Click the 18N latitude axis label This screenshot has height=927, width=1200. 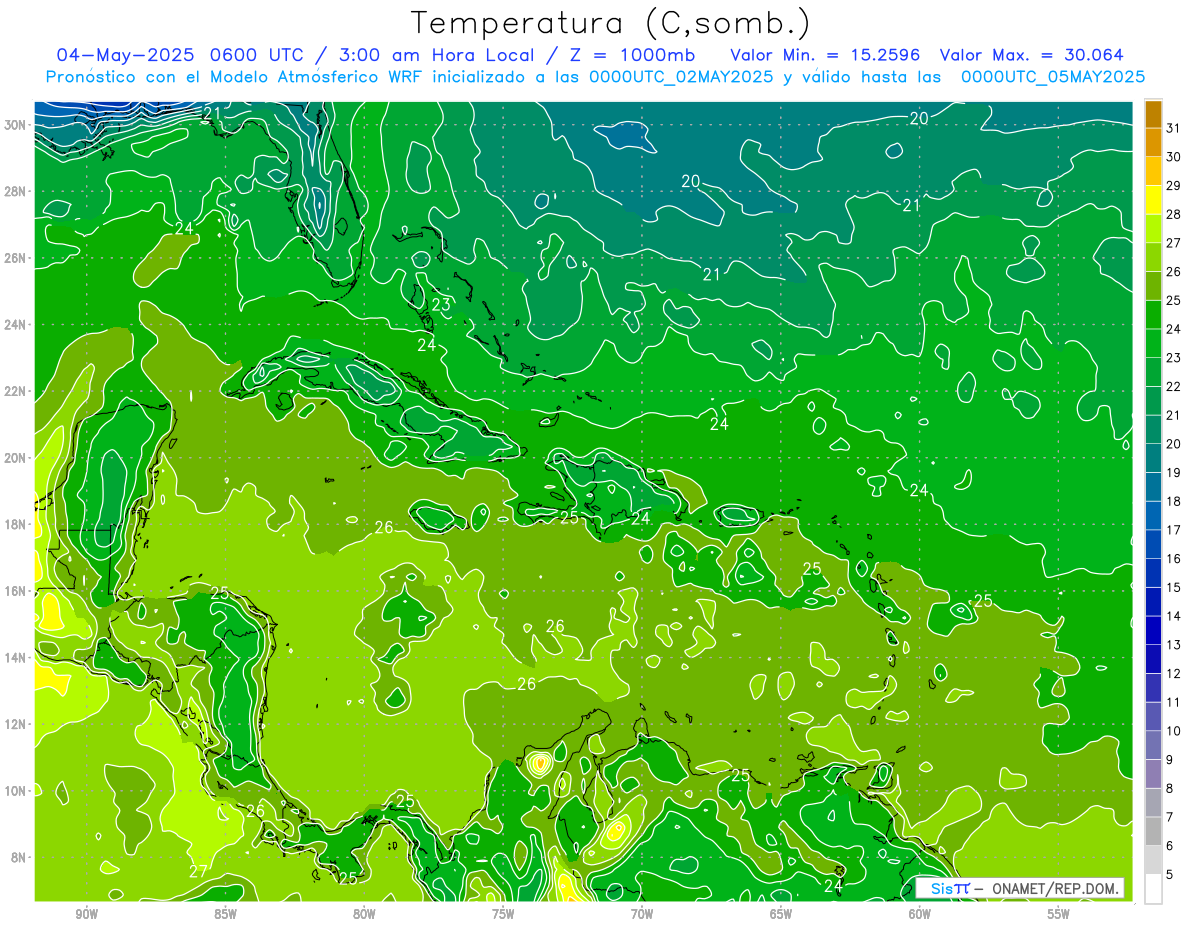[16, 524]
